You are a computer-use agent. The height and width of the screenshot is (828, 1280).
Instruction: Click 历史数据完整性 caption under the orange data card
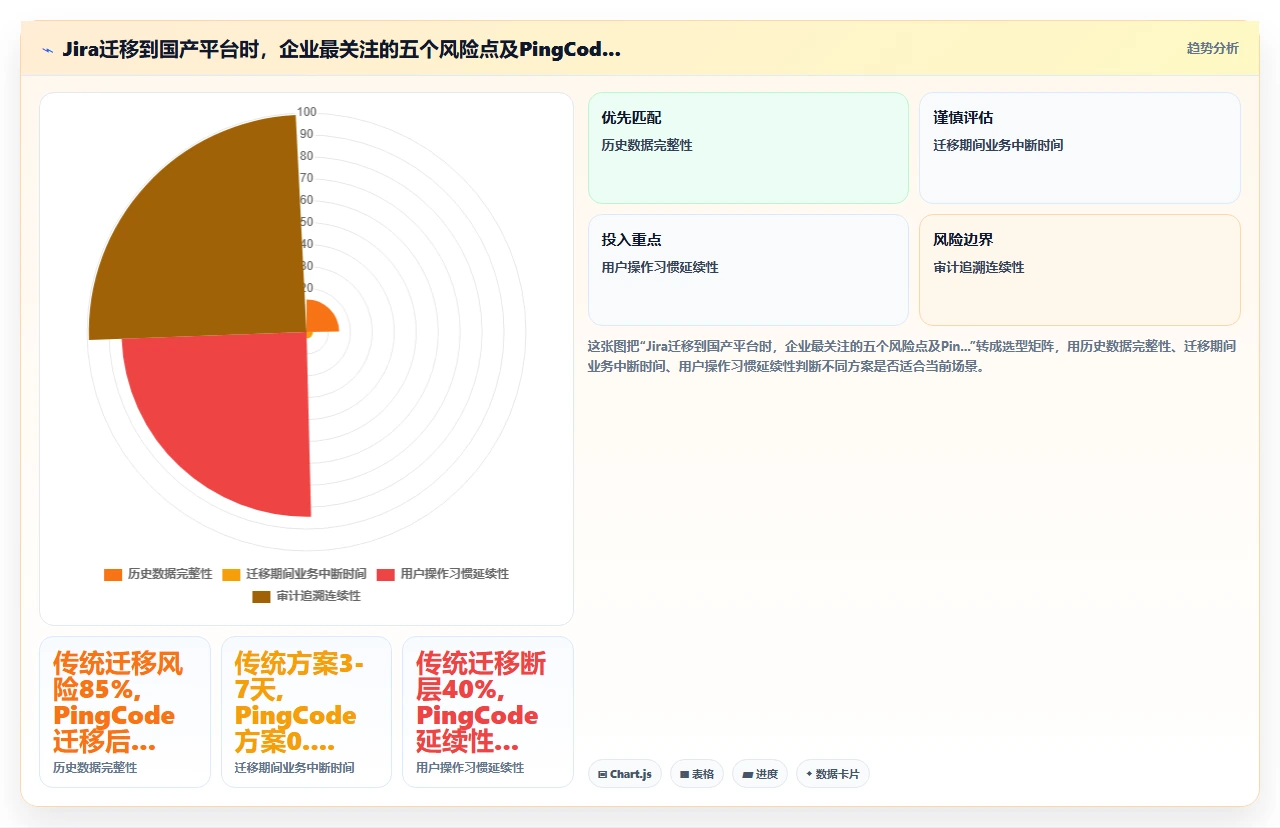click(x=95, y=768)
